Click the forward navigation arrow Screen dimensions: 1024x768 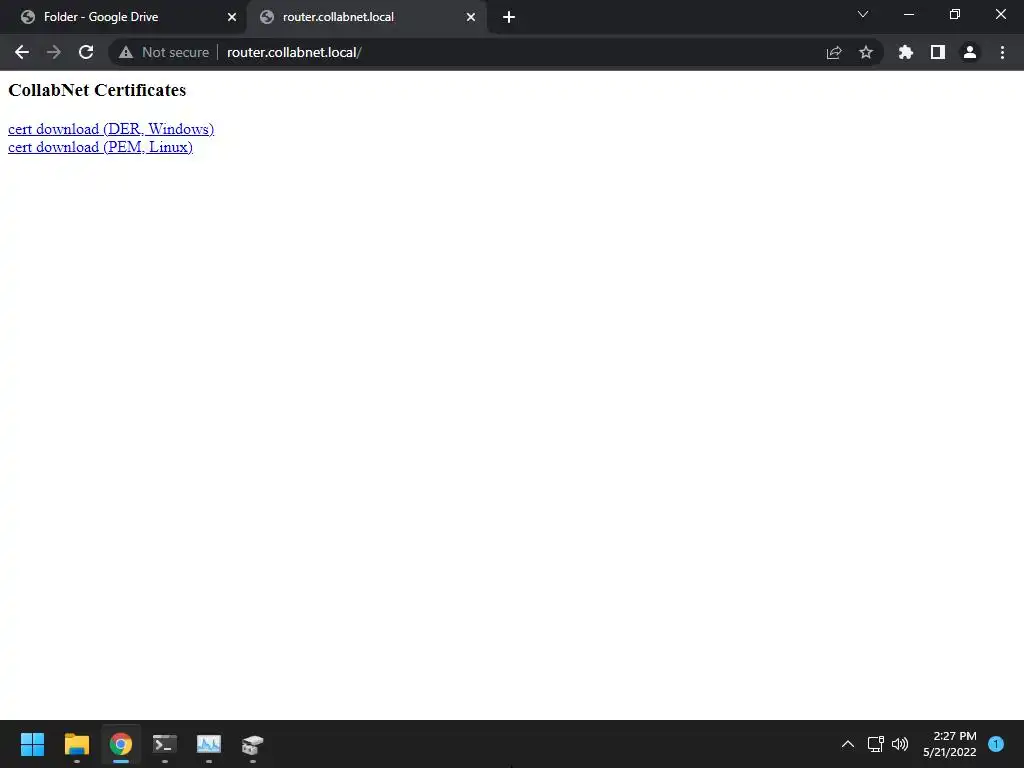tap(54, 52)
